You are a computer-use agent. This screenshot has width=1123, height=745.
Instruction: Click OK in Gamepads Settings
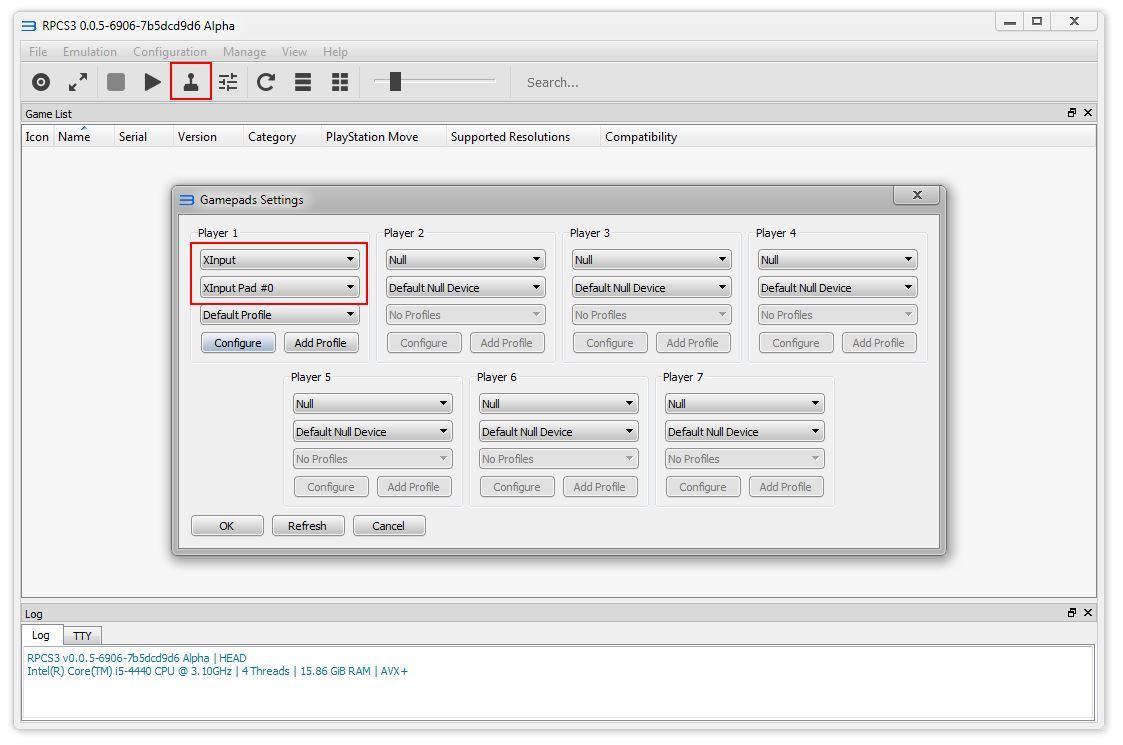pyautogui.click(x=227, y=526)
